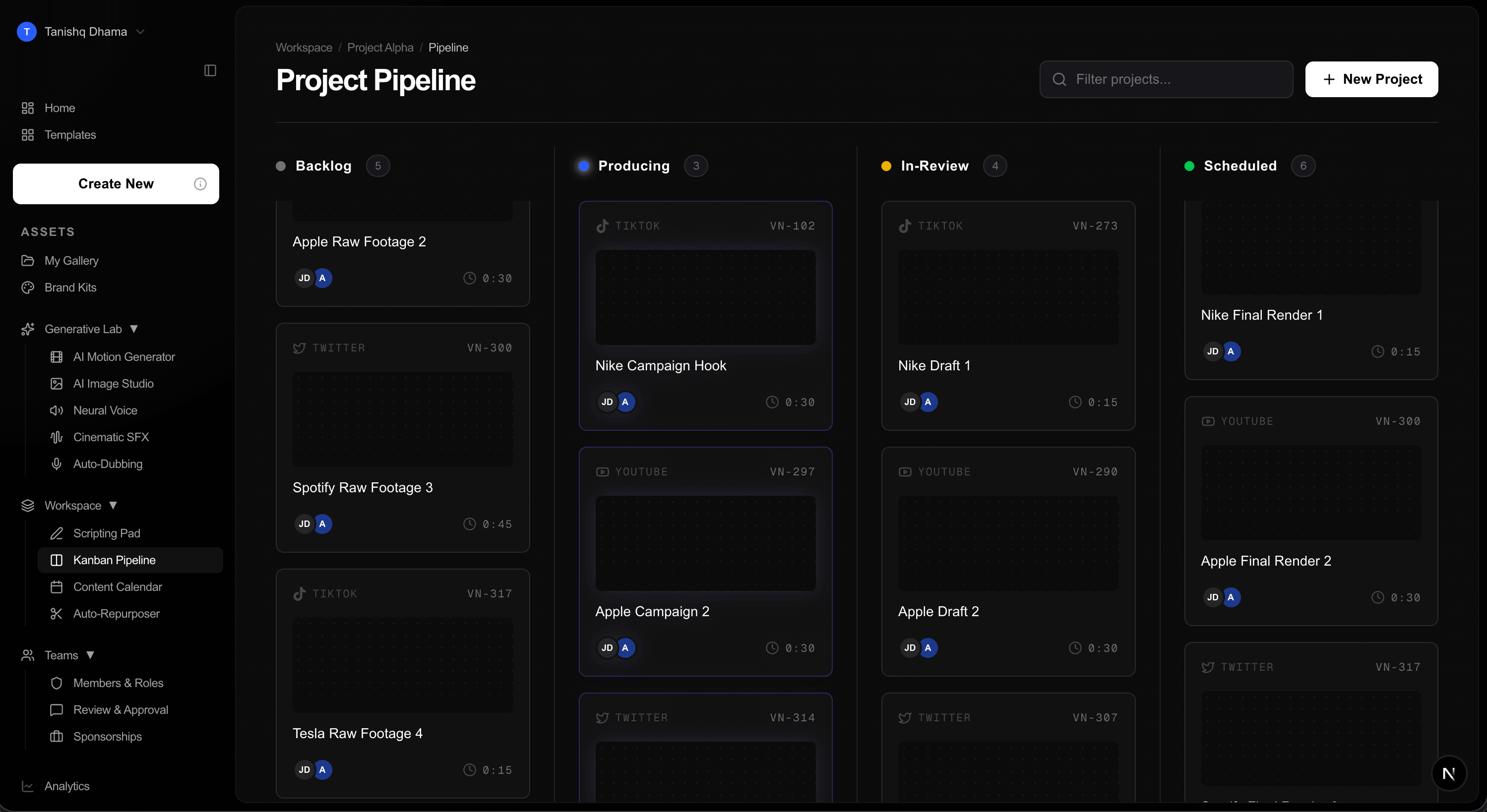Image resolution: width=1487 pixels, height=812 pixels.
Task: Click A avatar on Apple Draft 2 card
Action: tap(928, 647)
